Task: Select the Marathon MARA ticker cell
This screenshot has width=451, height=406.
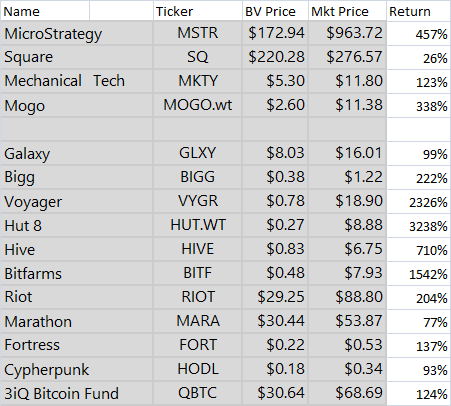Action: (198, 321)
